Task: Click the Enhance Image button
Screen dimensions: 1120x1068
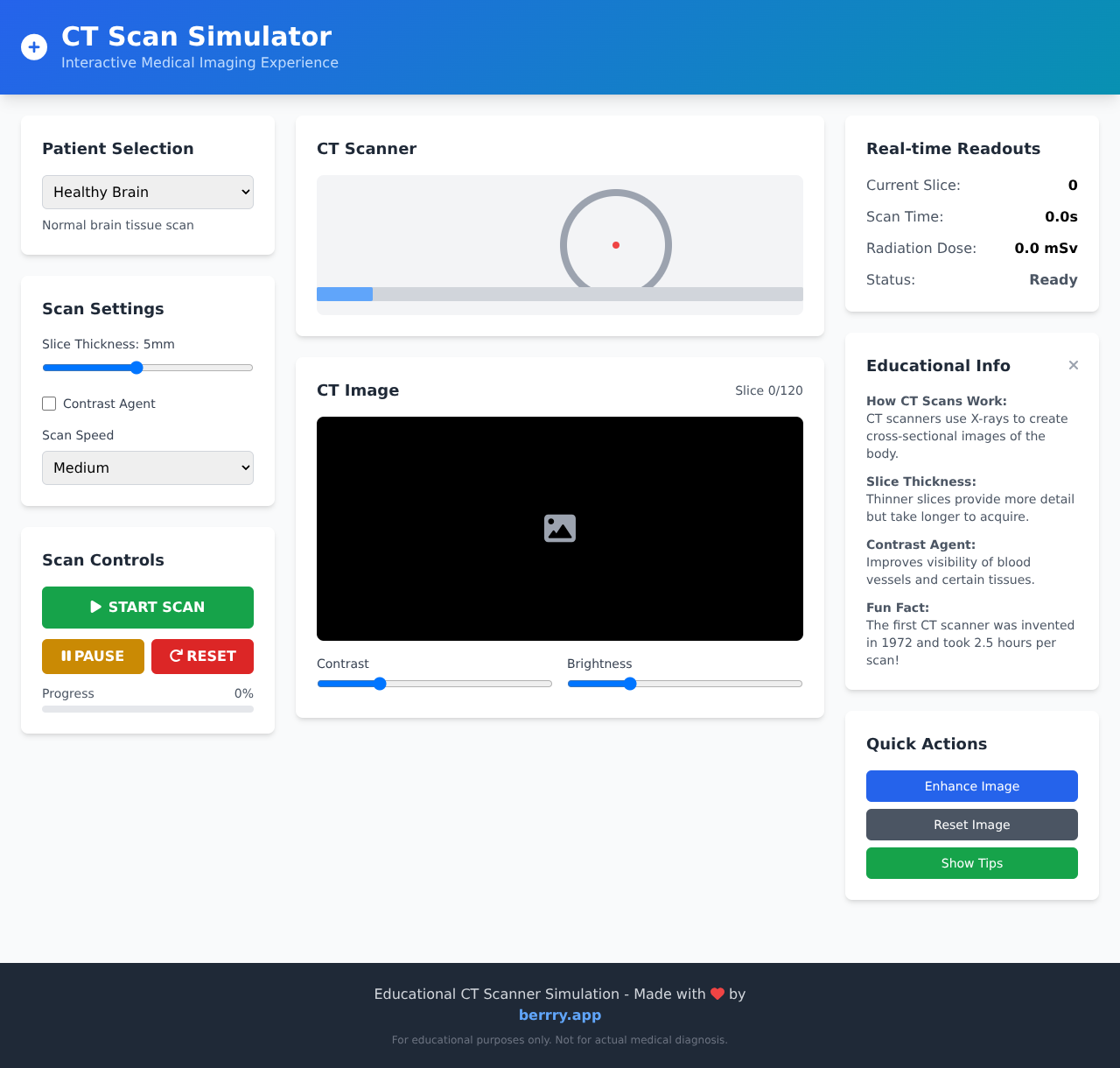Action: (x=971, y=786)
